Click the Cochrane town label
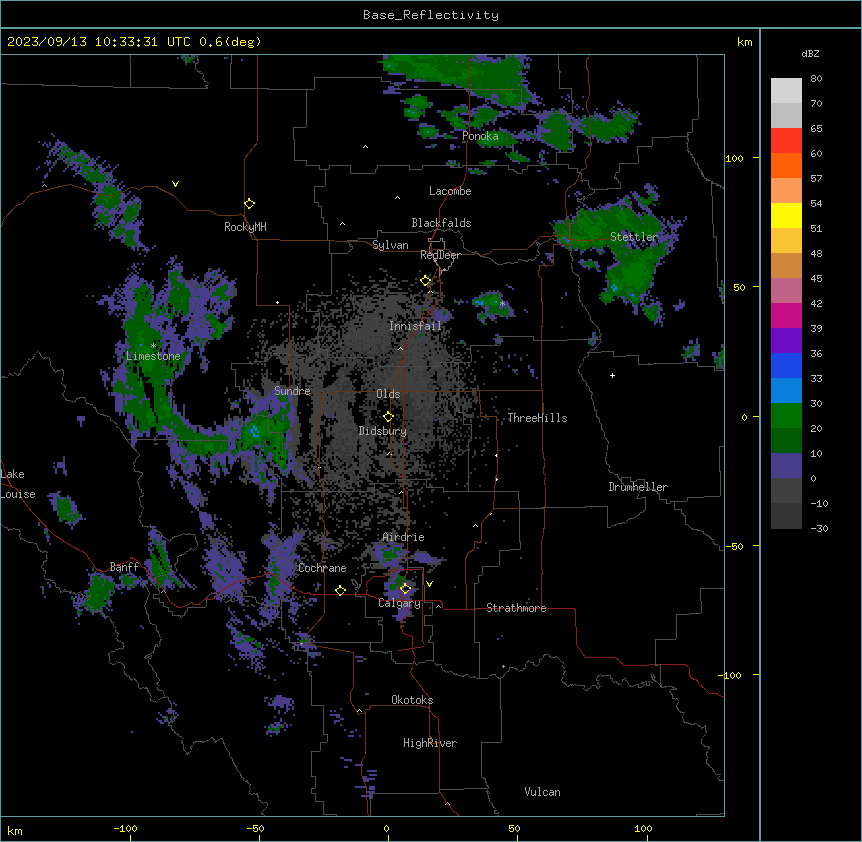Image resolution: width=862 pixels, height=842 pixels. click(322, 568)
